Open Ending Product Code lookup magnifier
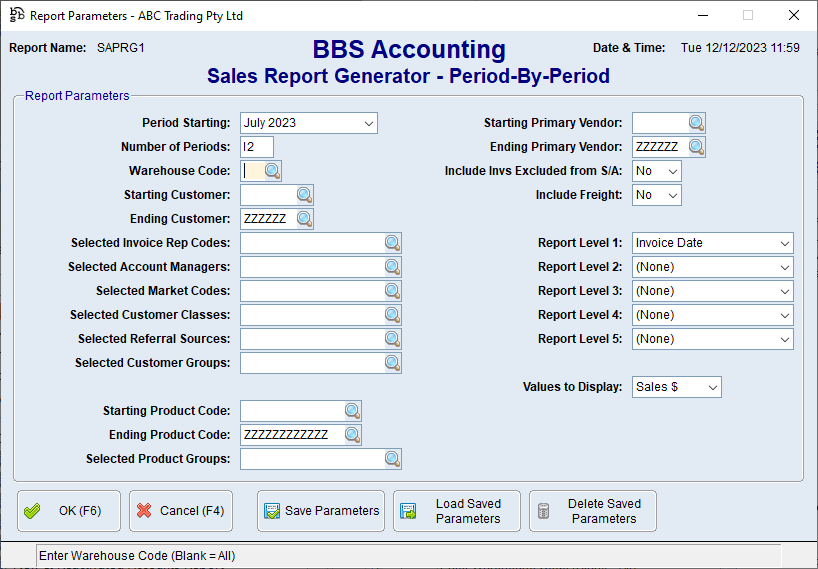Viewport: 818px width, 569px height. [353, 435]
